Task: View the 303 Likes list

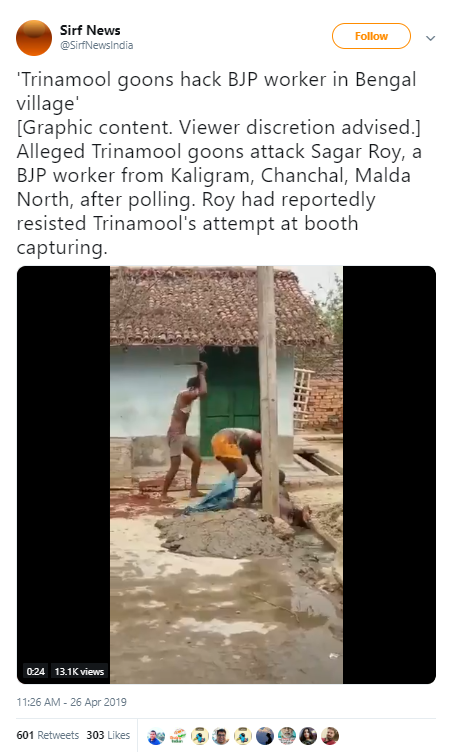Action: [108, 735]
